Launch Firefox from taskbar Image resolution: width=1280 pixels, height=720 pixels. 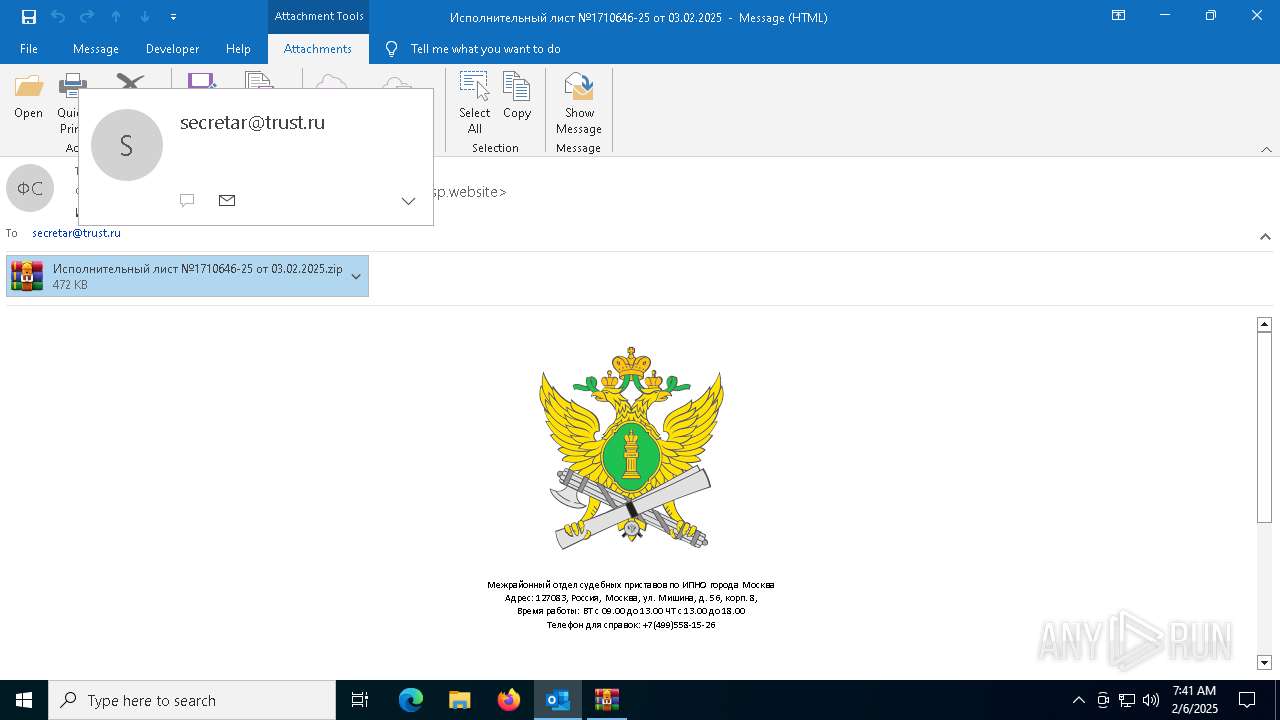509,700
